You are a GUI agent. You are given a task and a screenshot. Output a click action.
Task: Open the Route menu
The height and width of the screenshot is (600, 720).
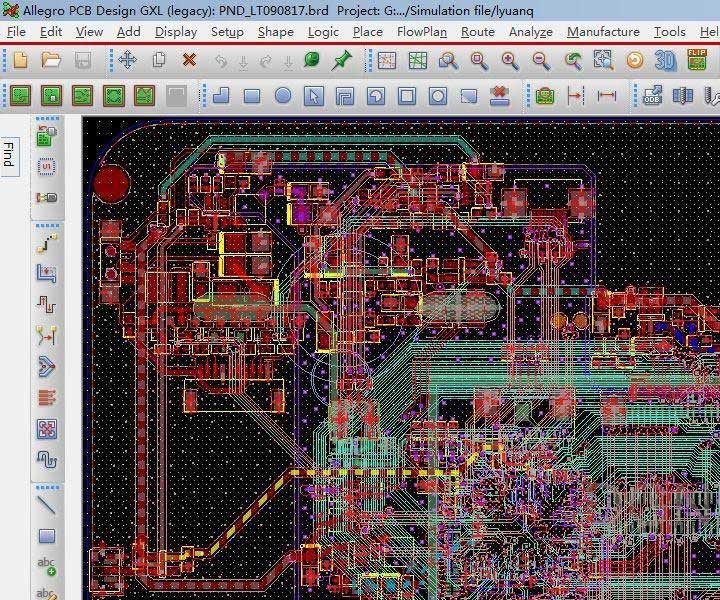click(477, 31)
